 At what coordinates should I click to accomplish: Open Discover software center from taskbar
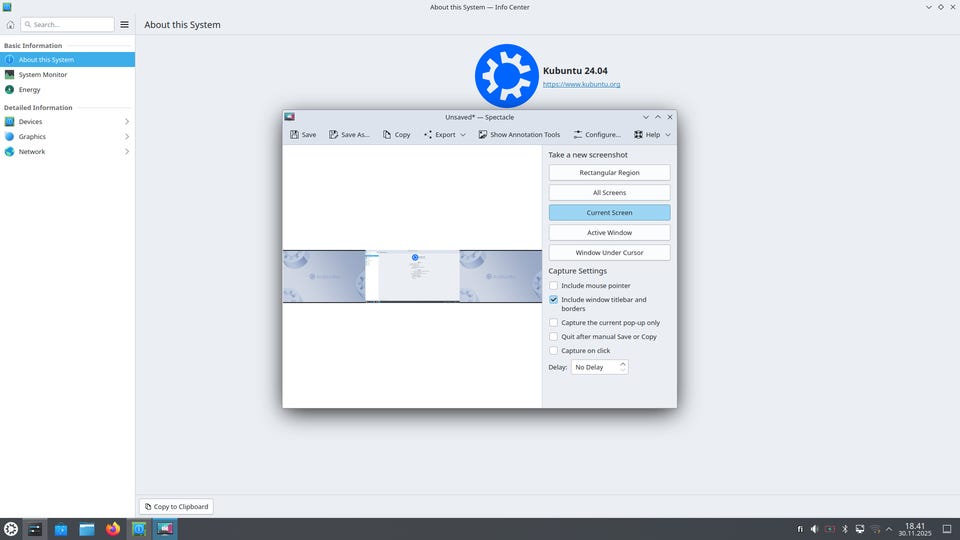pyautogui.click(x=61, y=529)
